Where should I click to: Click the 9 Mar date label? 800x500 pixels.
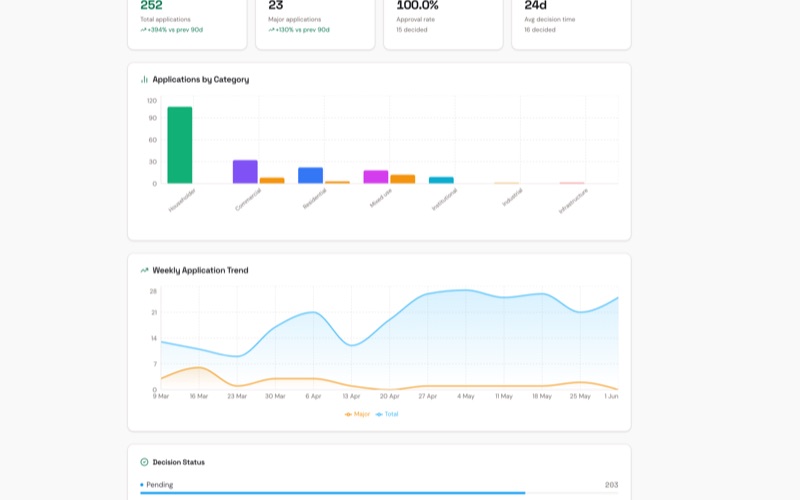tap(161, 396)
